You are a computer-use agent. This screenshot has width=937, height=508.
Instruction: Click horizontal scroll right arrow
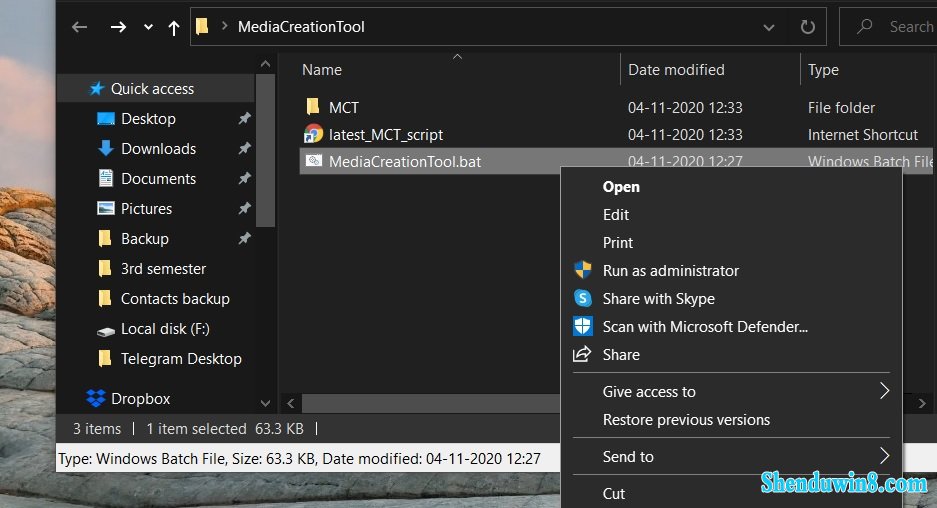pos(922,403)
